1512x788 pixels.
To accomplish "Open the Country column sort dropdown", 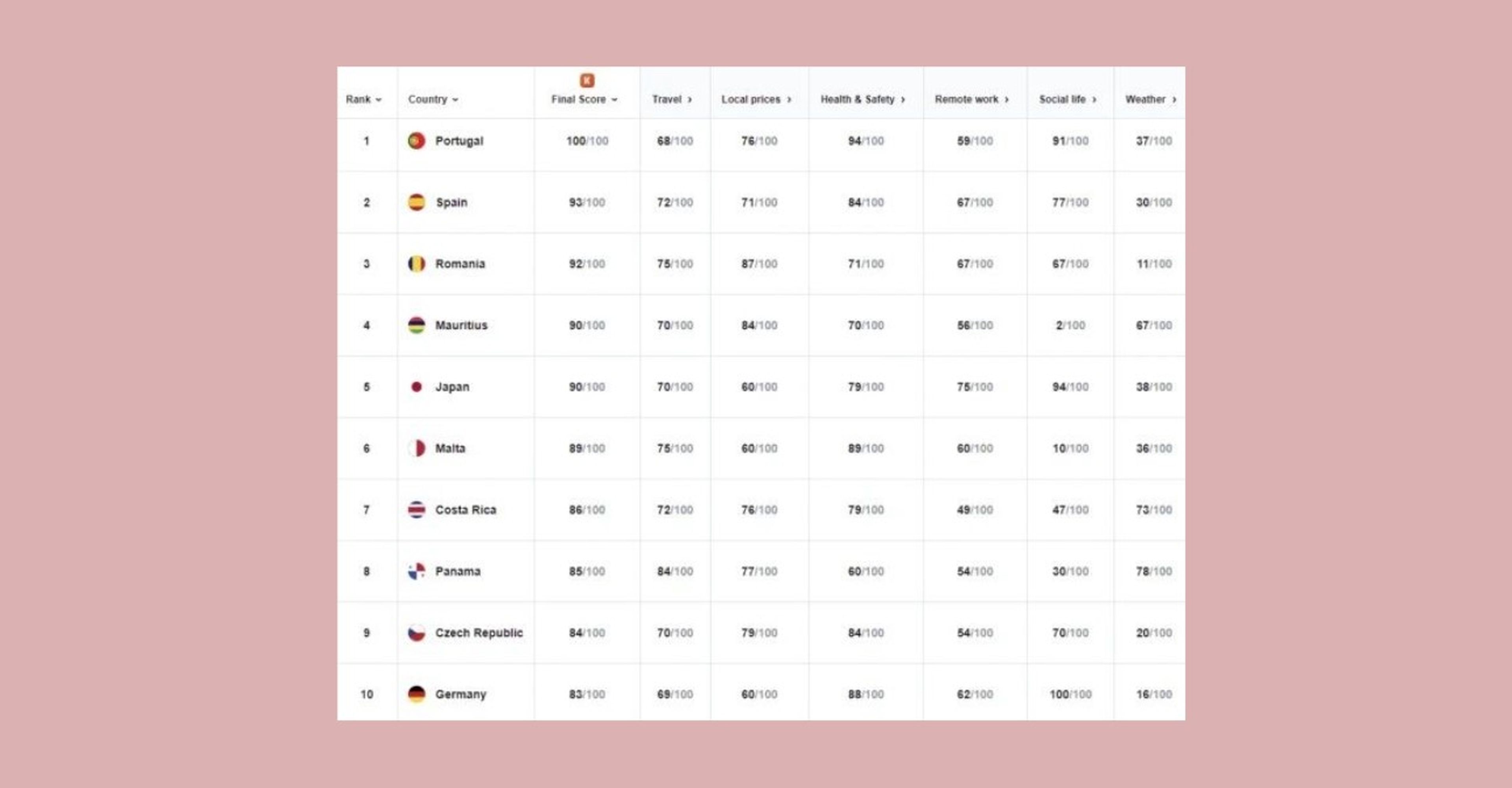I will (x=433, y=99).
